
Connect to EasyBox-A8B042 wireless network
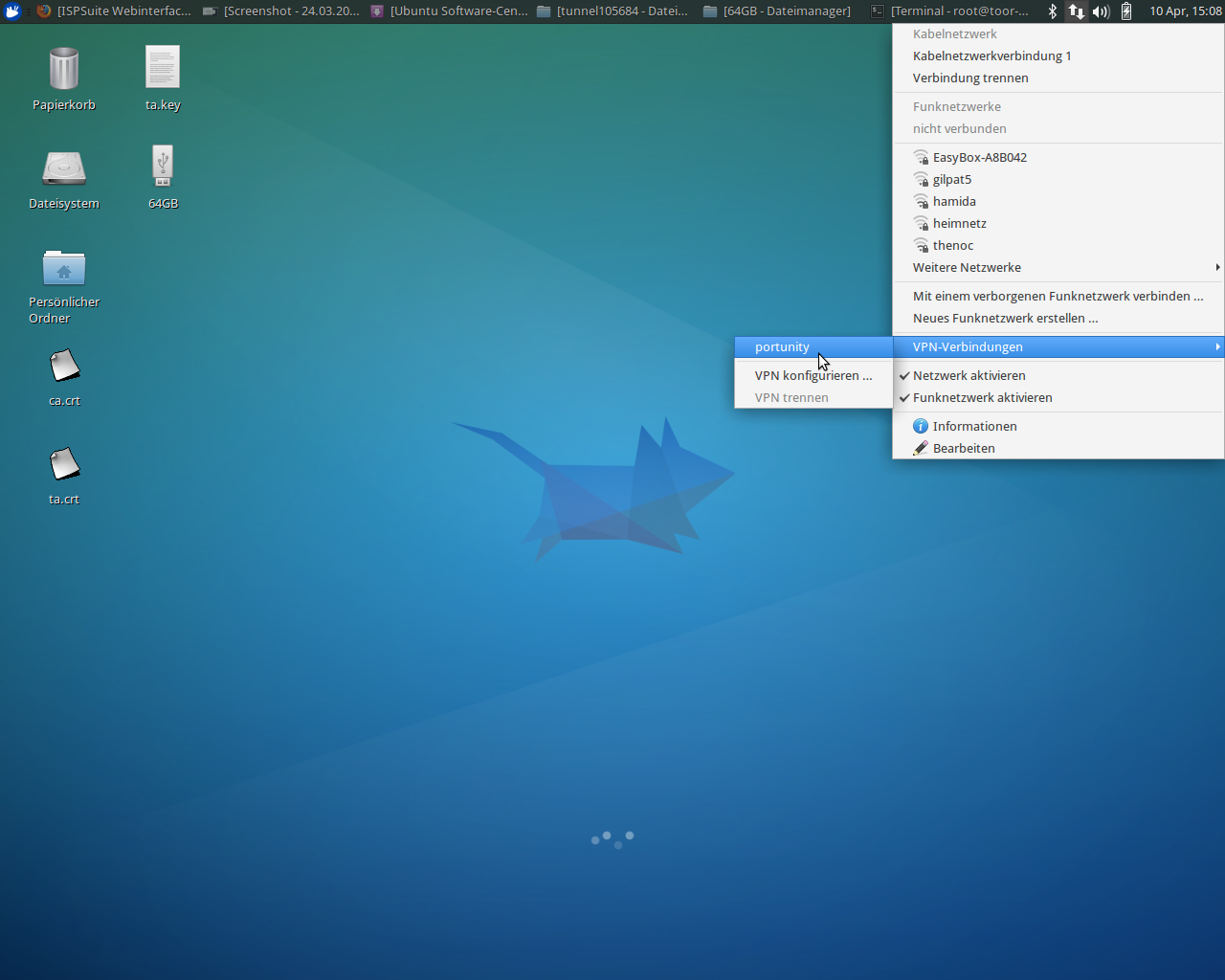click(979, 158)
